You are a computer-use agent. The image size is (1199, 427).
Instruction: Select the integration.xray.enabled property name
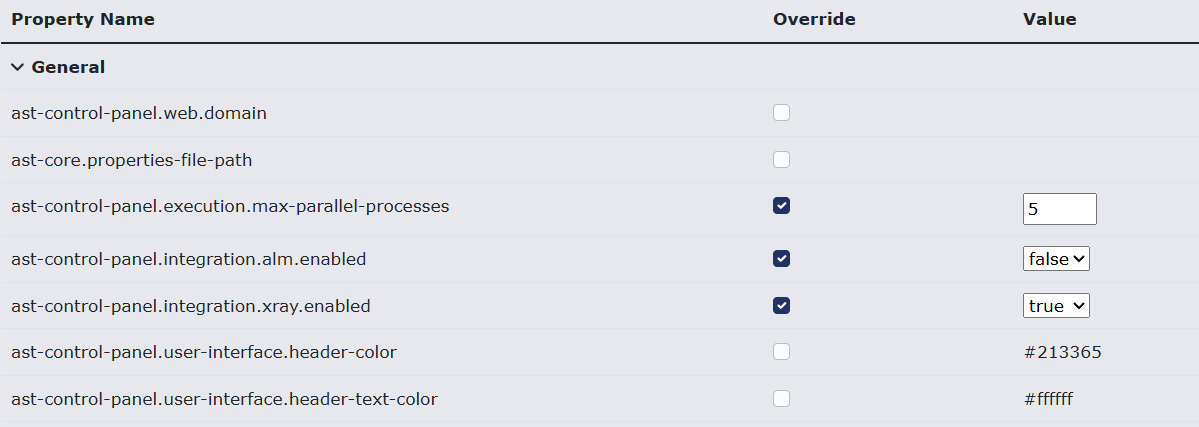pos(191,306)
